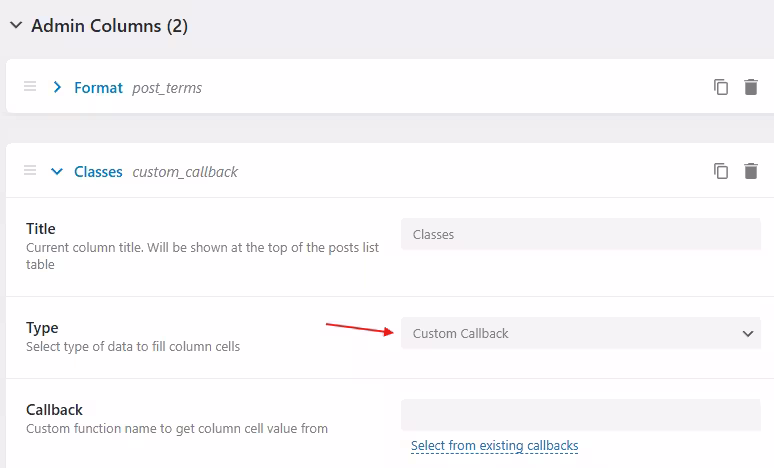The image size is (774, 468).
Task: Grab the Format row drag handle
Action: [30, 86]
